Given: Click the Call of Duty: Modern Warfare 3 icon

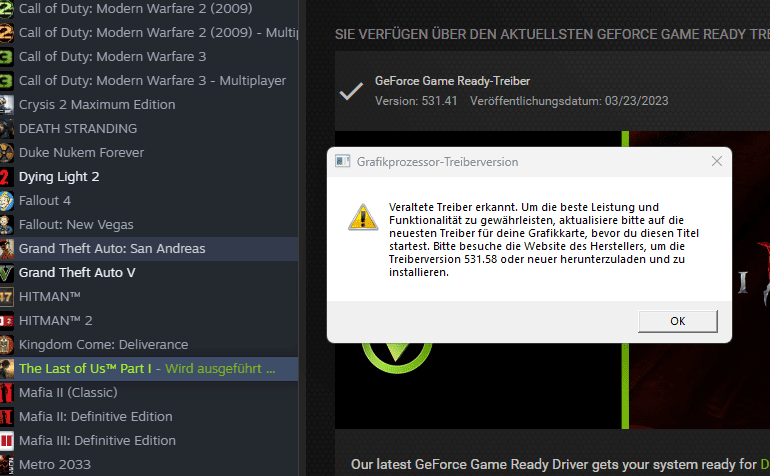Looking at the screenshot, I should [x=6, y=56].
